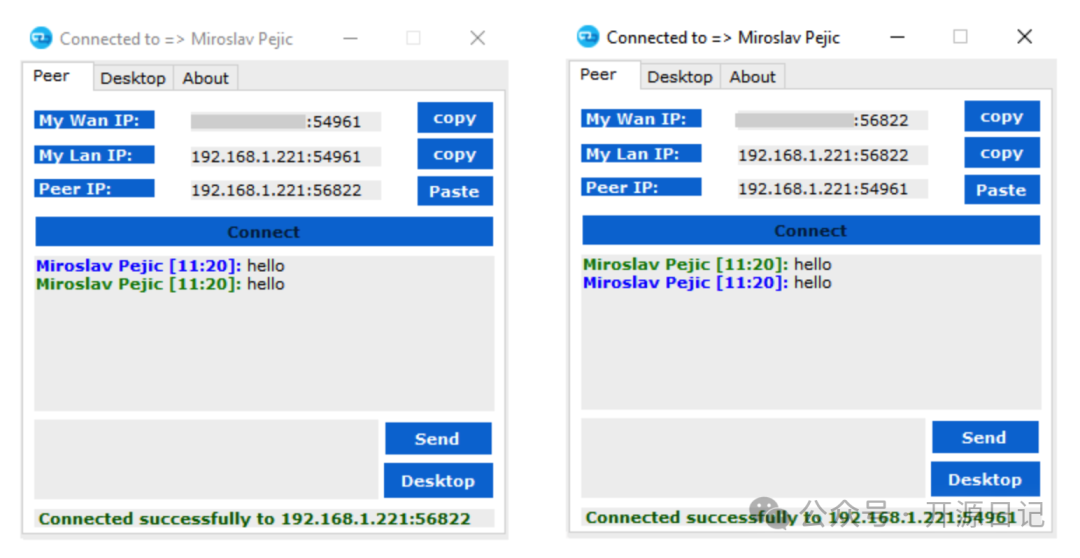Copy My Wan IP in left window

click(455, 118)
